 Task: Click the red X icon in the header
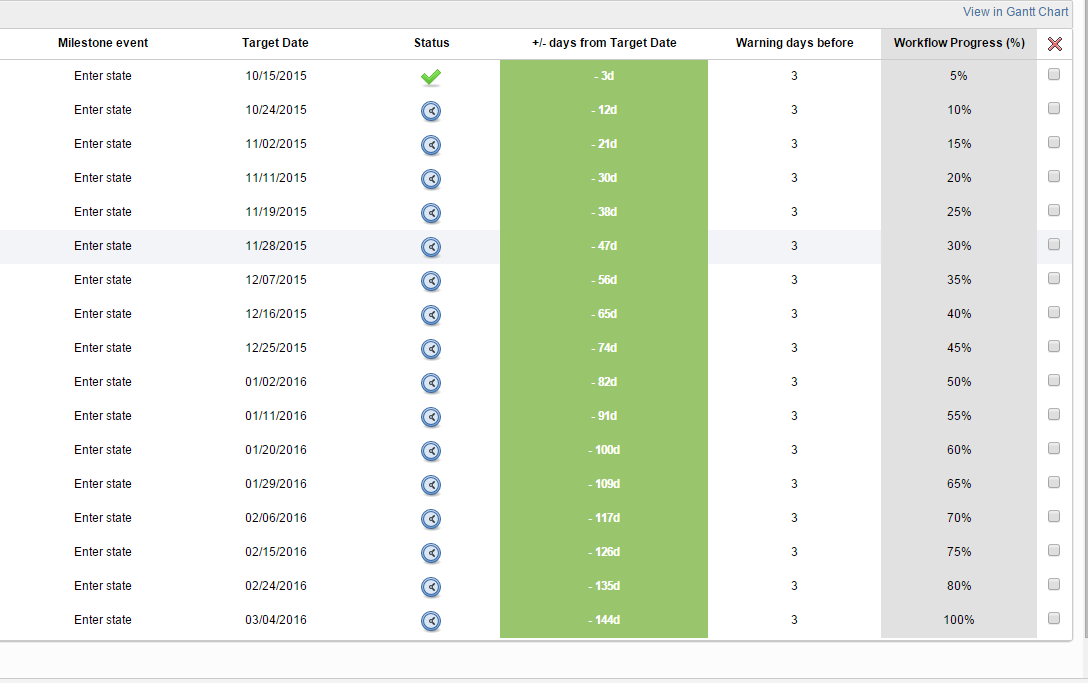pos(1054,43)
